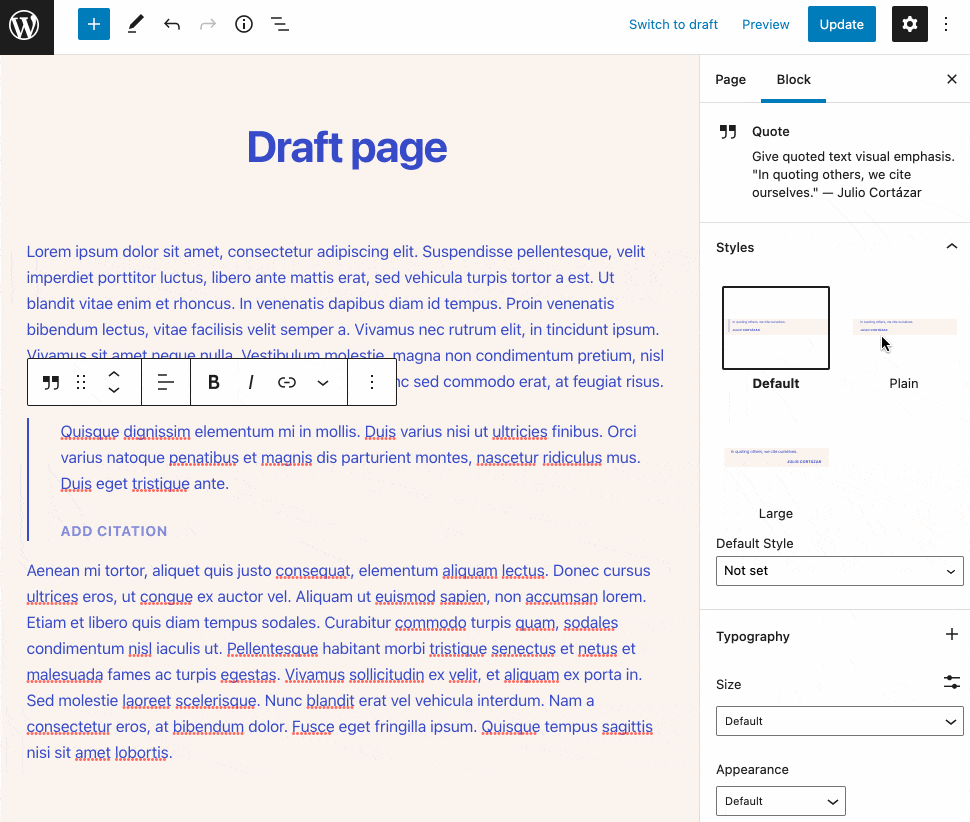970x822 pixels.
Task: Switch to the Page tab
Action: pyautogui.click(x=730, y=80)
